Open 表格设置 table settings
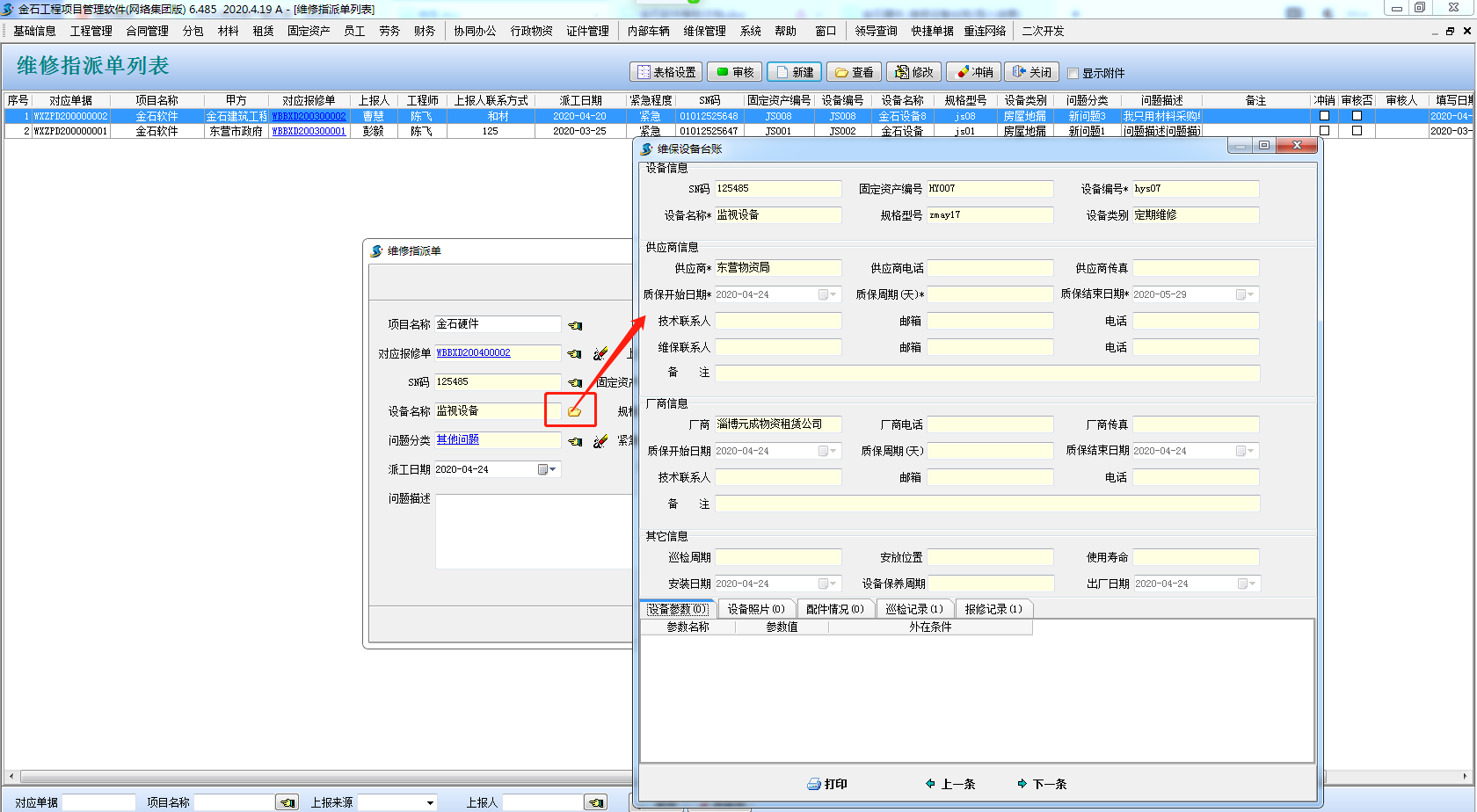The height and width of the screenshot is (812, 1477). pyautogui.click(x=666, y=72)
